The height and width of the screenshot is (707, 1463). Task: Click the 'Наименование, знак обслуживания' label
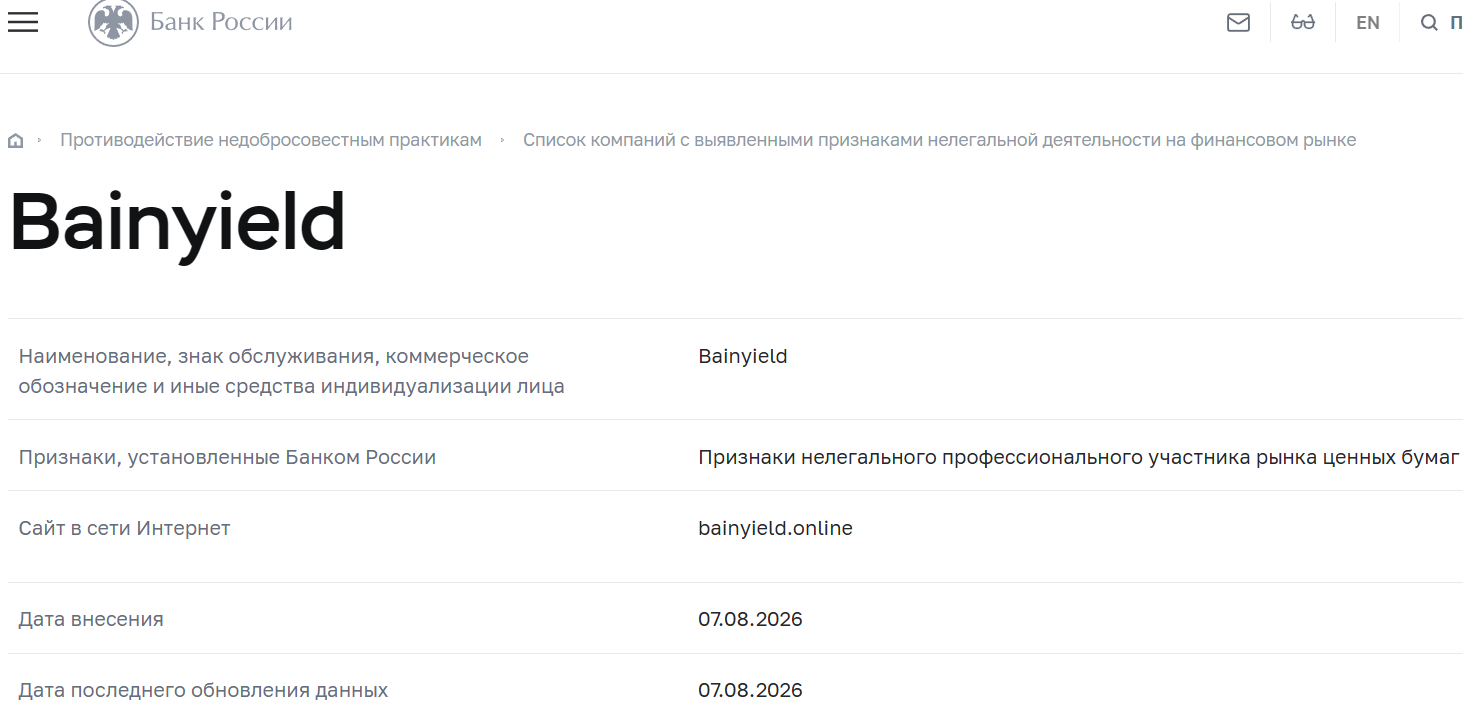(x=291, y=371)
